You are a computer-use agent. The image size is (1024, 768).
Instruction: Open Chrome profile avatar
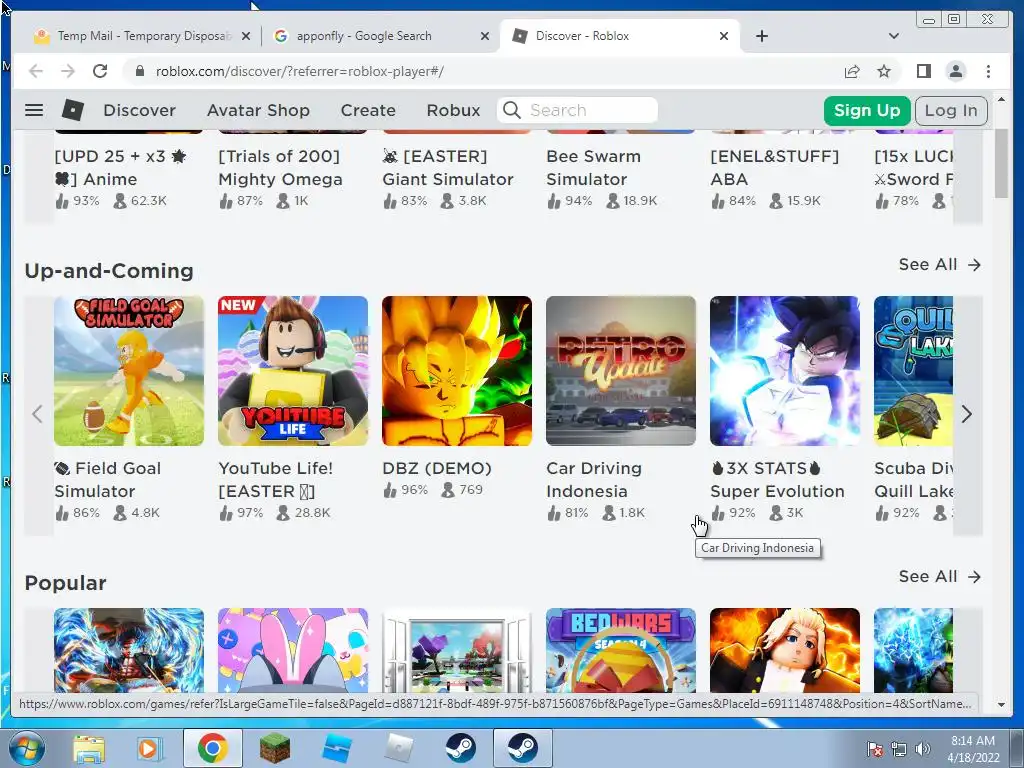point(955,71)
